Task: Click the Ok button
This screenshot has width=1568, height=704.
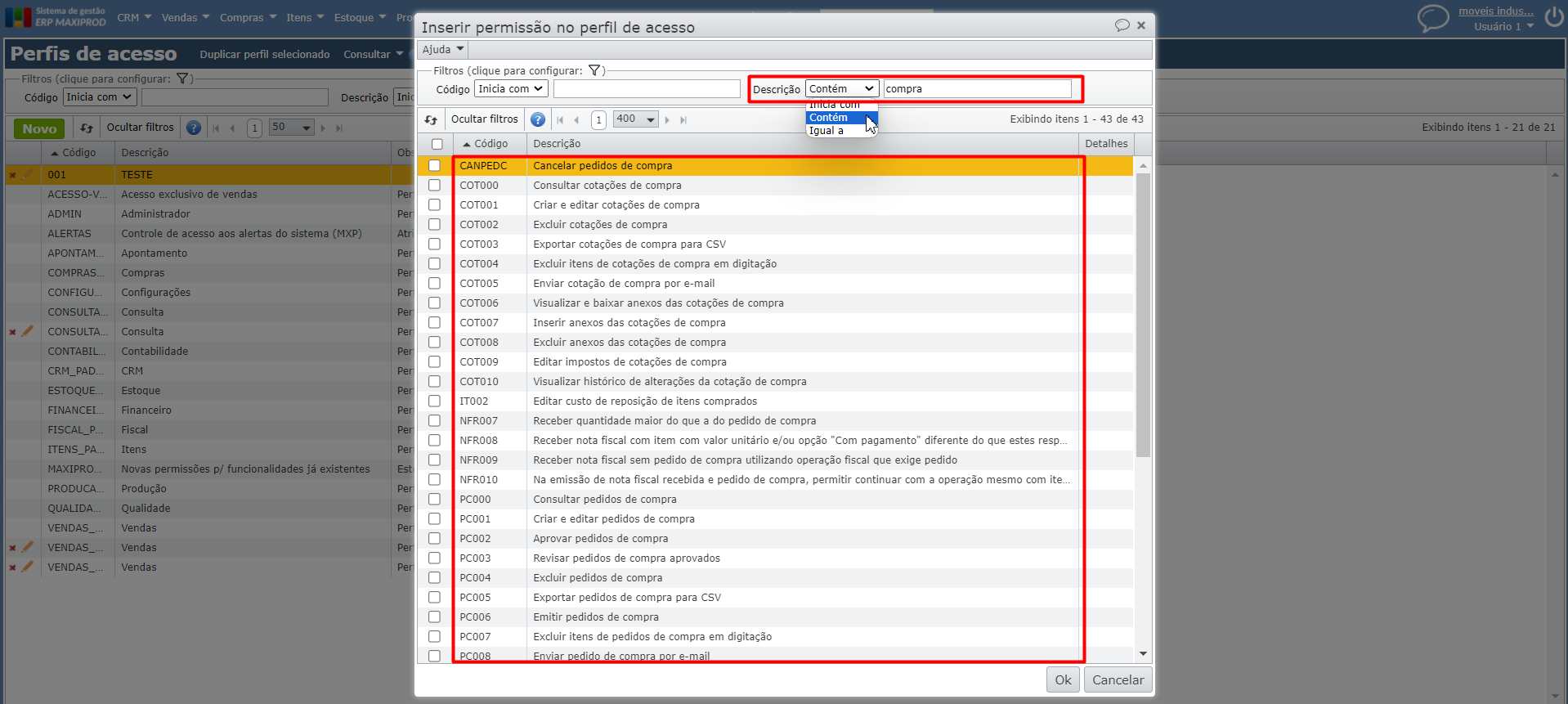Action: [1063, 679]
